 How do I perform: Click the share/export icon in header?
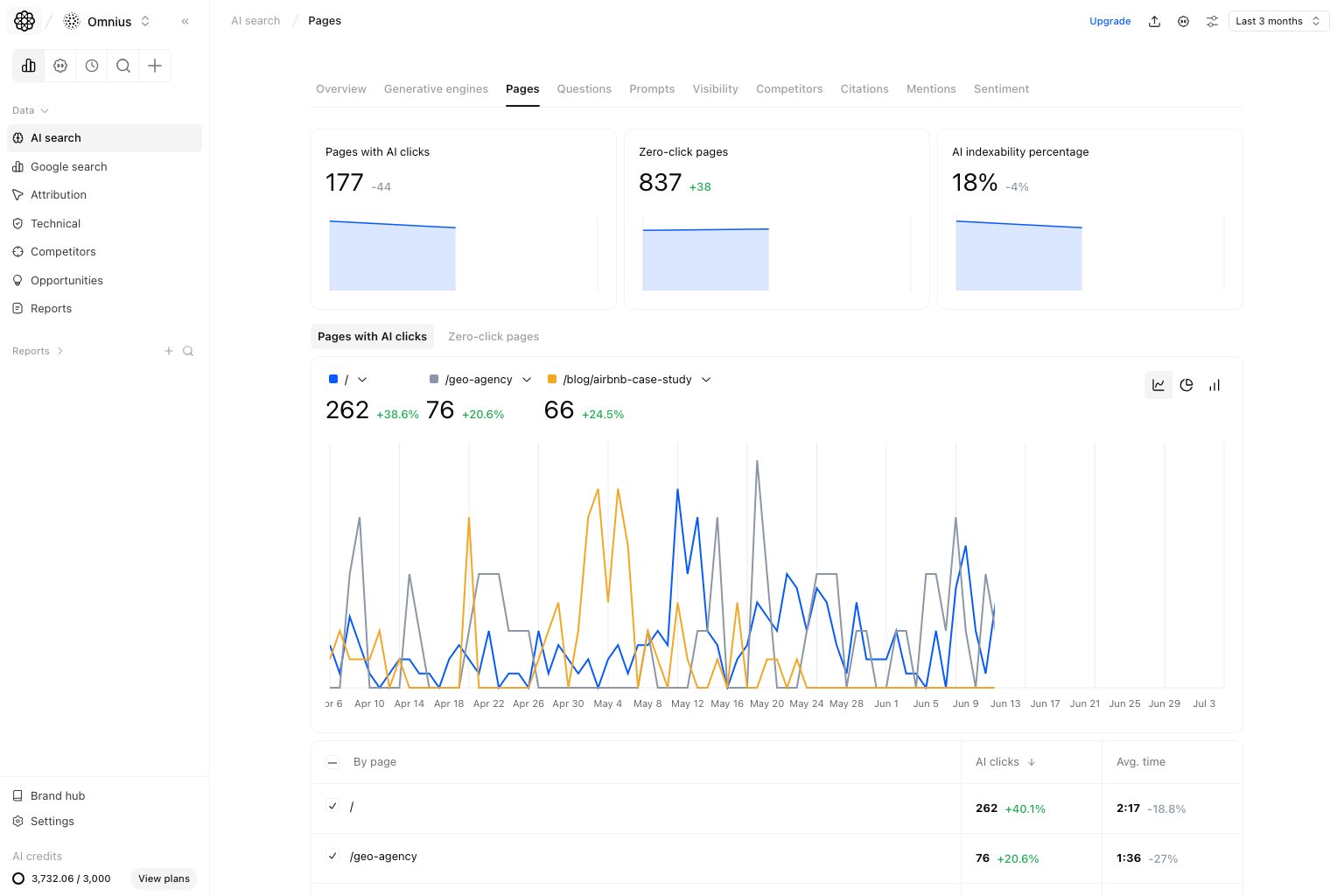[1154, 21]
